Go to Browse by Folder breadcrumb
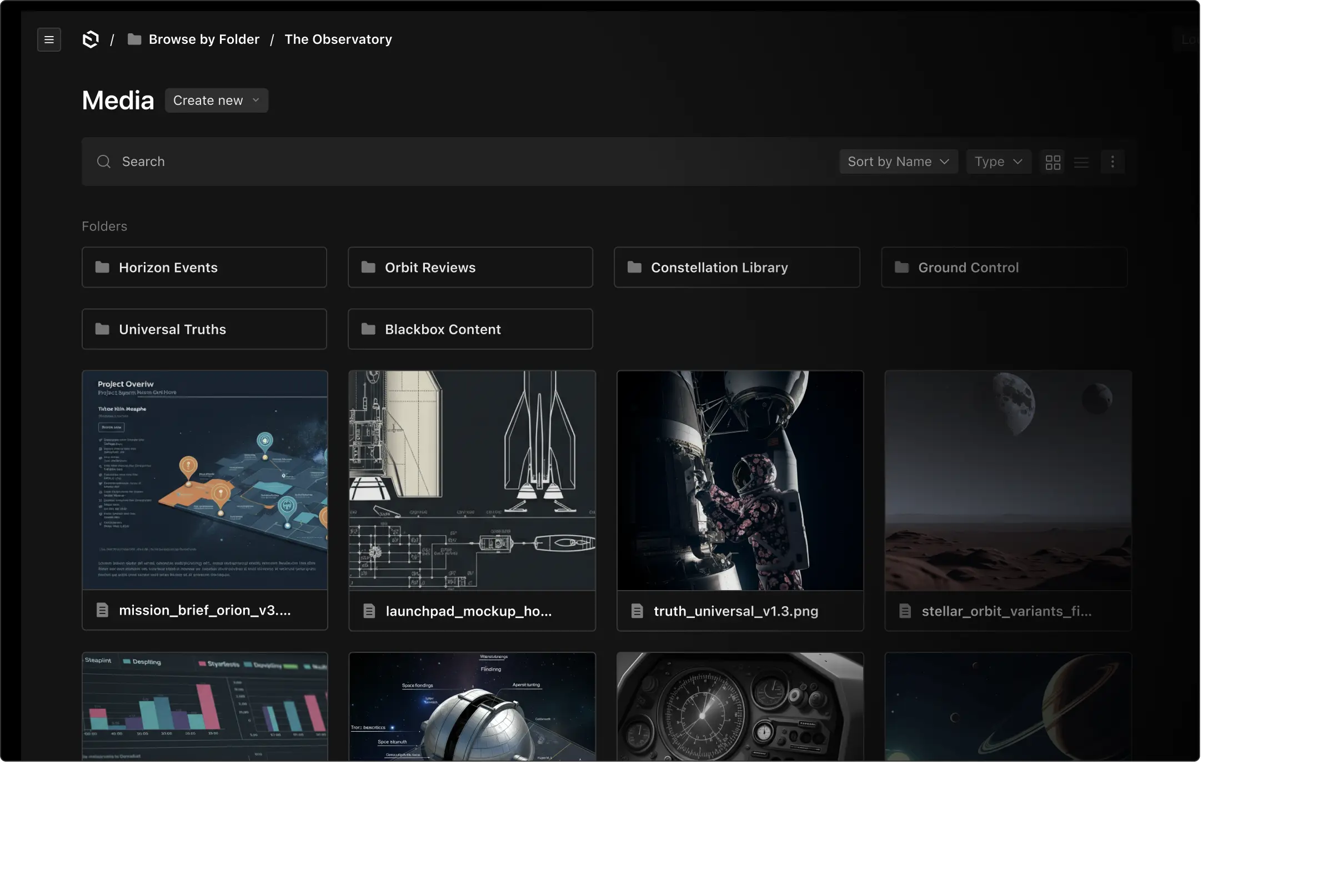Viewport: 1333px width, 896px height. click(x=203, y=39)
